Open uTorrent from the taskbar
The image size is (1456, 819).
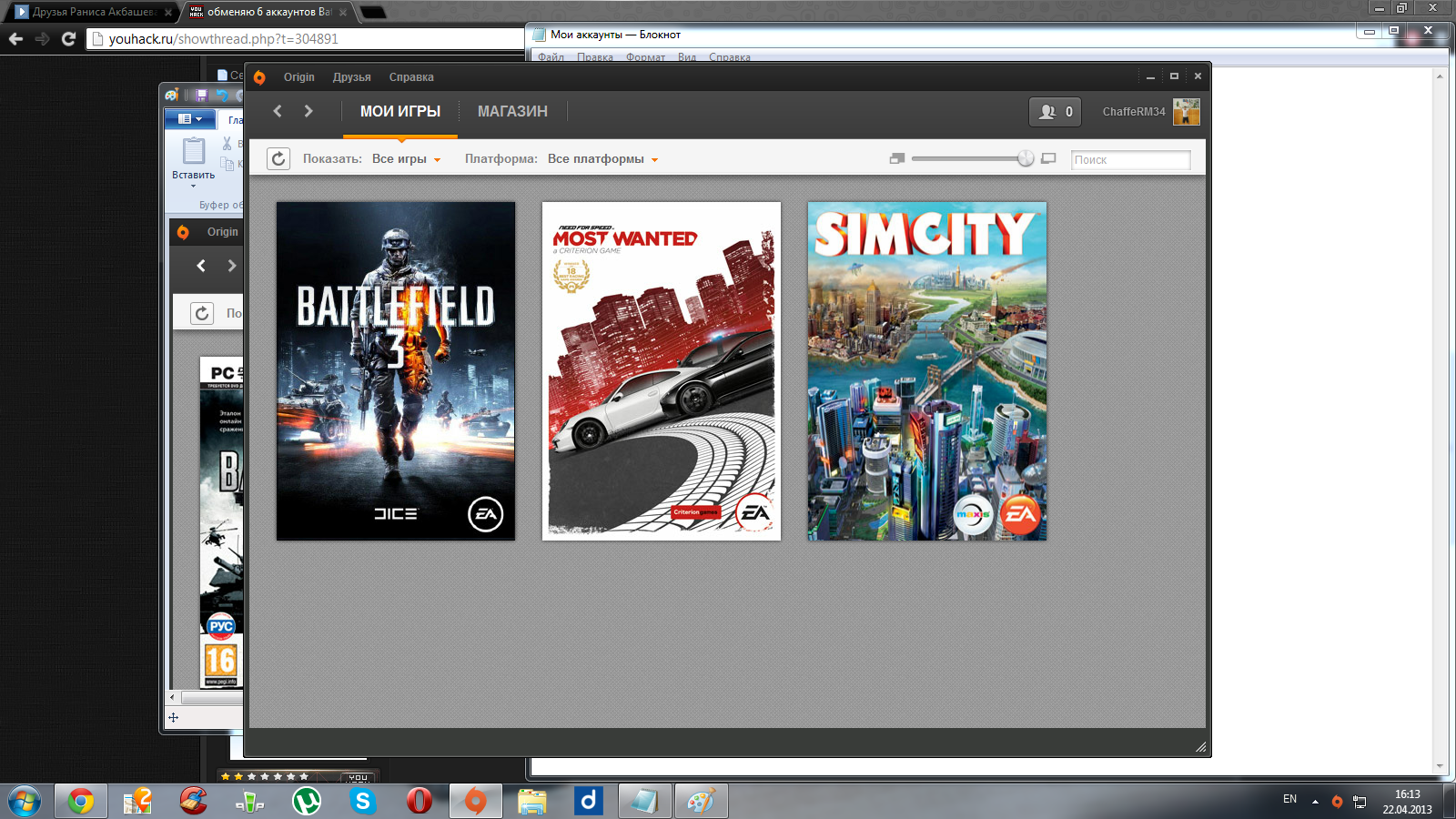click(x=307, y=802)
